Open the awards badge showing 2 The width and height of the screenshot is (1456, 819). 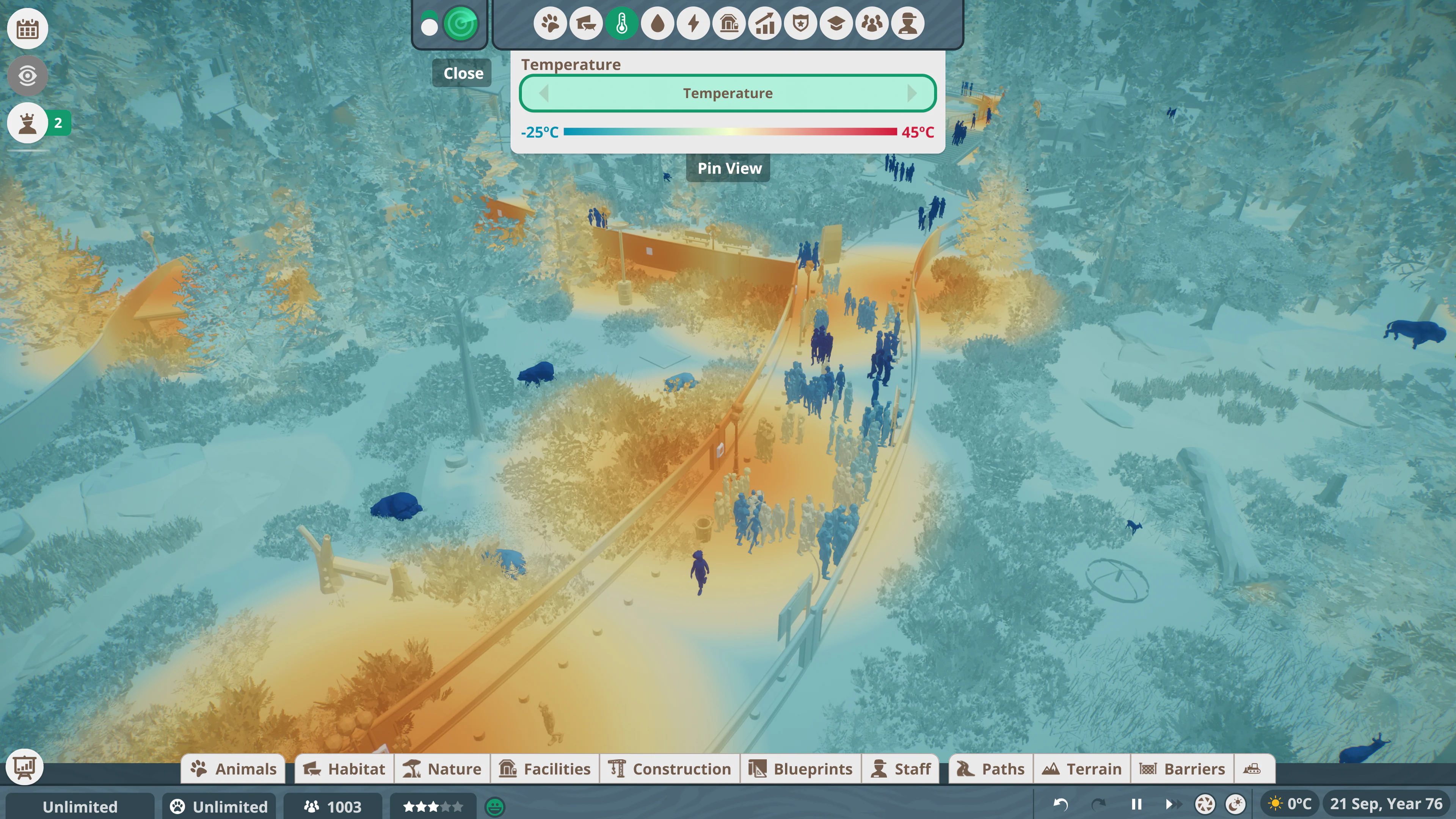click(27, 122)
